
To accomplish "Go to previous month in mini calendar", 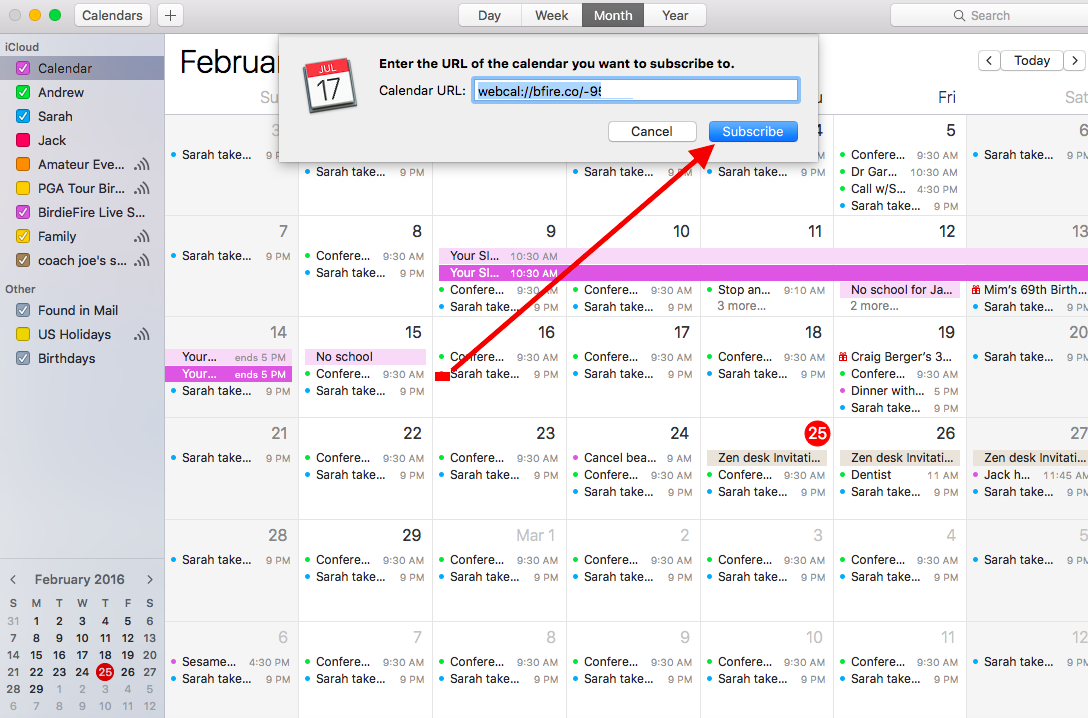I will 13,579.
